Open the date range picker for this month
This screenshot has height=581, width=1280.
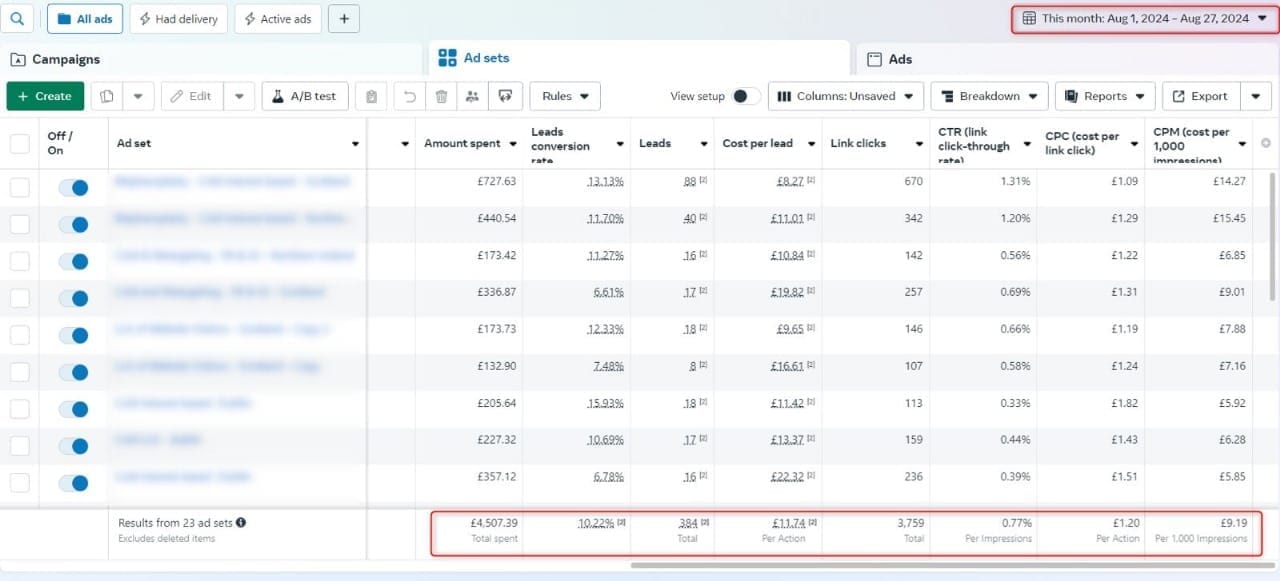[x=1144, y=18]
